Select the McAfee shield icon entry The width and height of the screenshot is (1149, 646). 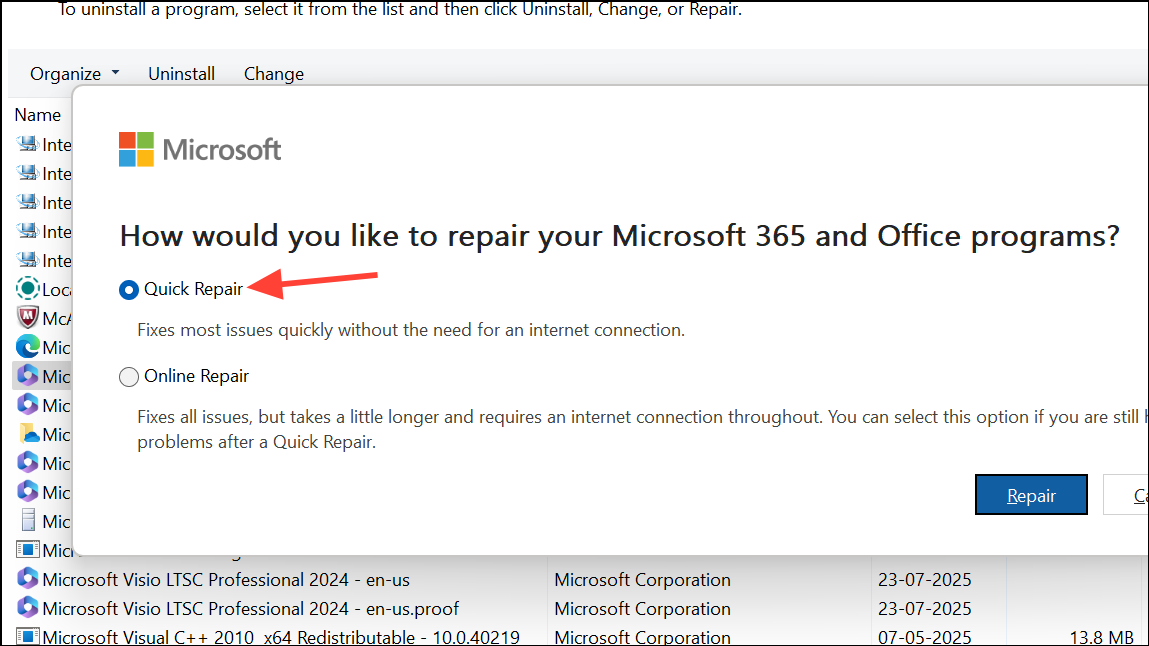(x=28, y=318)
